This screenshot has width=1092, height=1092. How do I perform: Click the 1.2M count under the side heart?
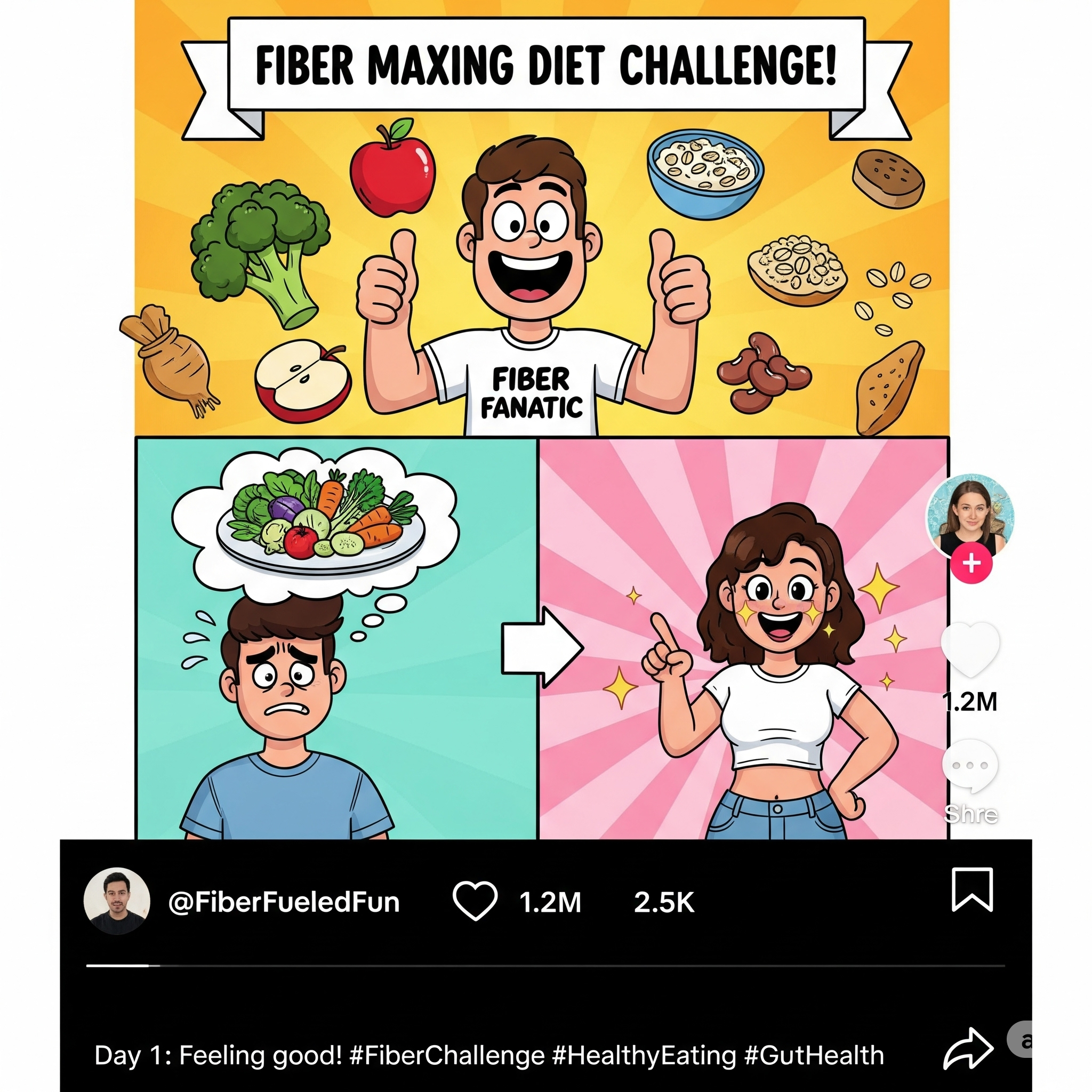pyautogui.click(x=970, y=702)
